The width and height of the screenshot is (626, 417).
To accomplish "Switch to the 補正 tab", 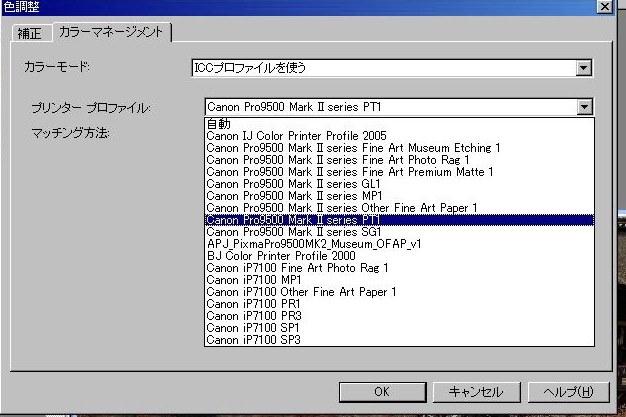I will [32, 33].
